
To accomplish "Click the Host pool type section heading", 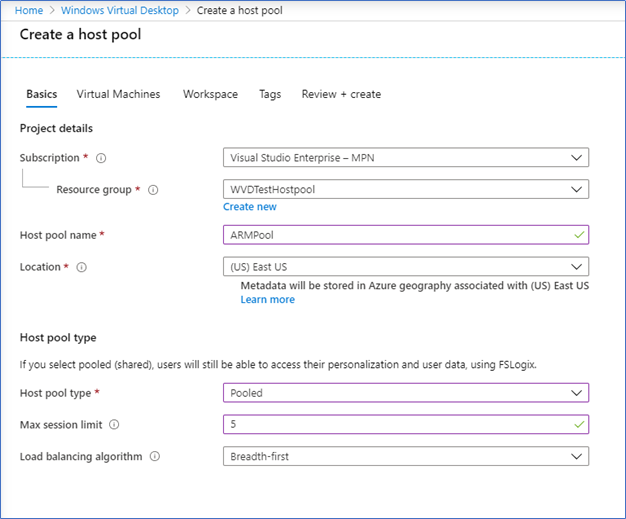I will click(x=58, y=338).
